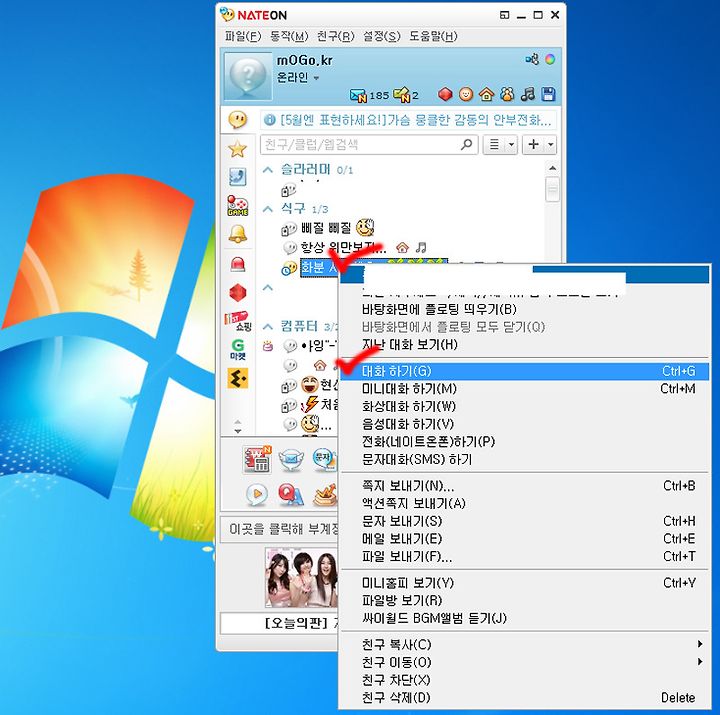Viewport: 720px width, 715px height.
Task: Click the music note icon in profile bar
Action: click(528, 95)
